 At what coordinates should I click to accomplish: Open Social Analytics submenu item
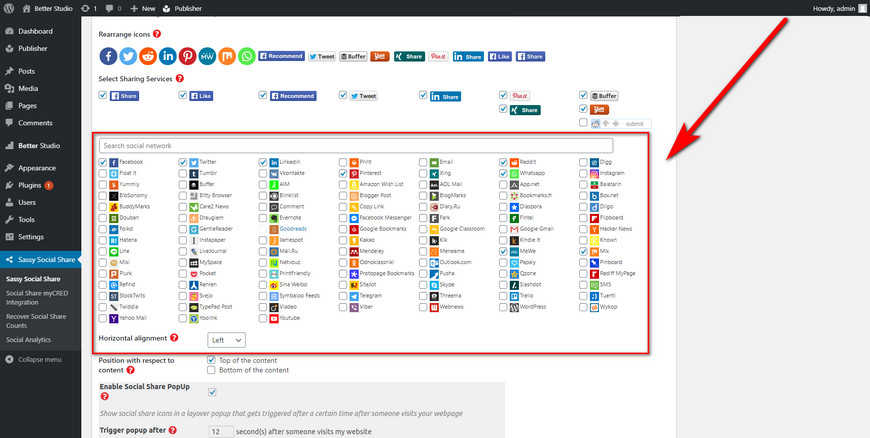pos(28,339)
